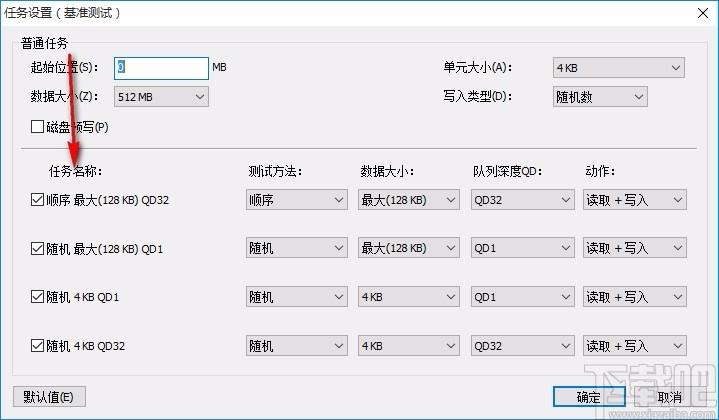Open 动作 dropdown in 随机 4 KB QD1 row
719x420 pixels.
point(635,297)
